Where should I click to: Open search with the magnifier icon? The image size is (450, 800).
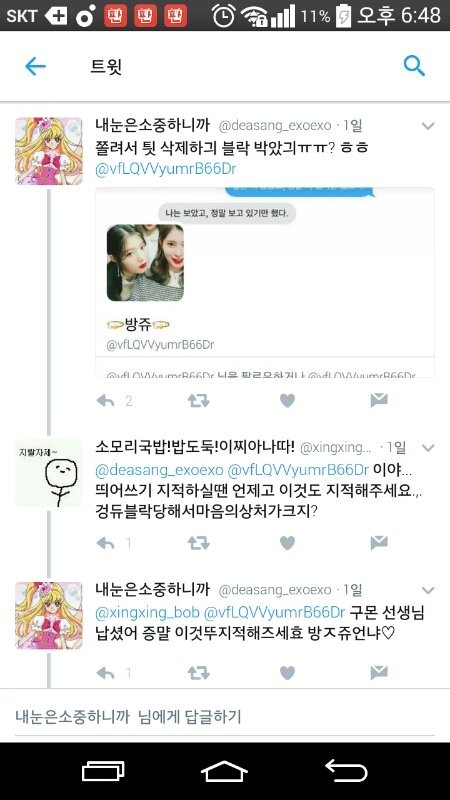coord(414,66)
